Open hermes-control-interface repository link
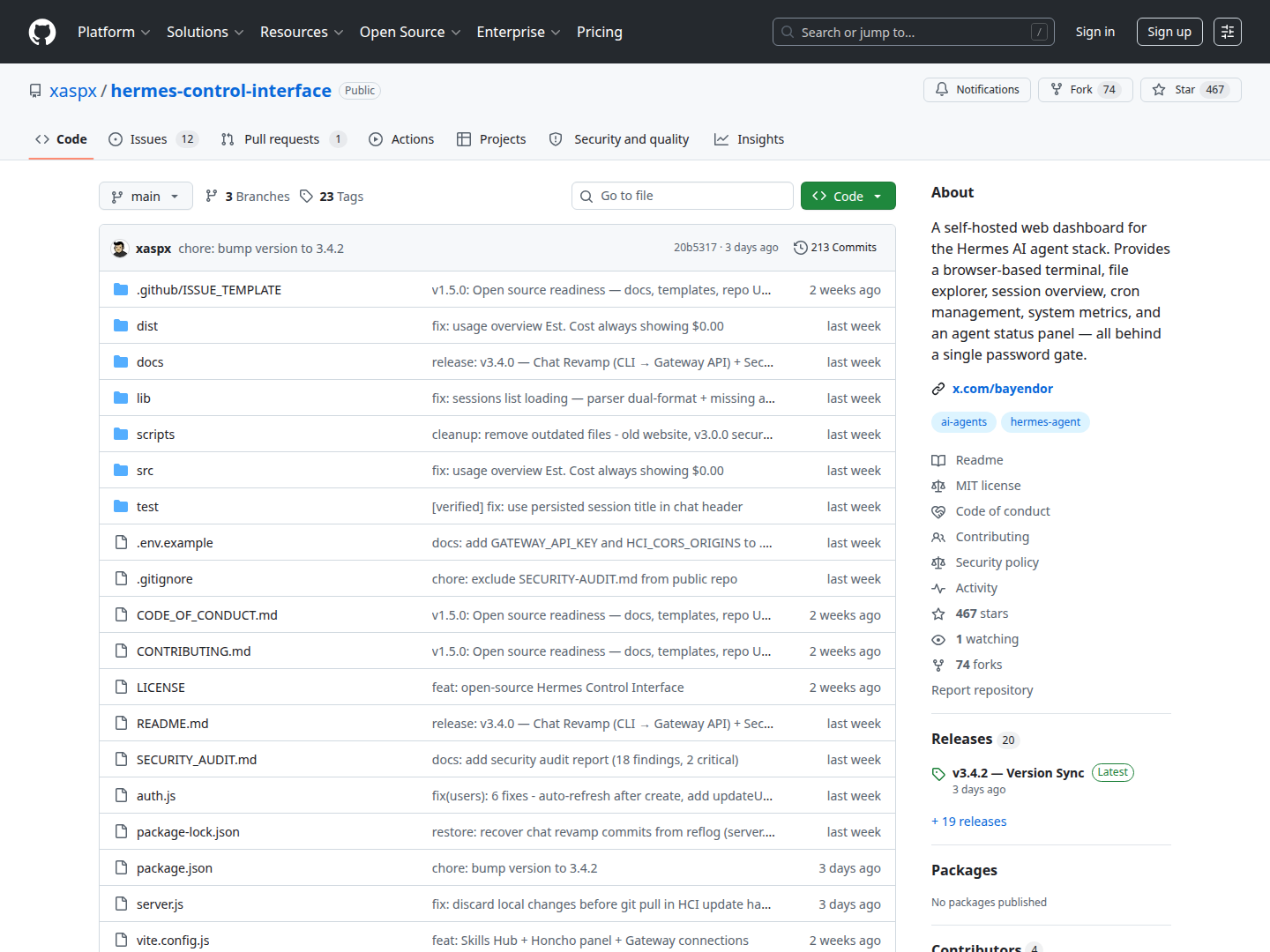Screen dimensions: 1270x952 coord(221,91)
